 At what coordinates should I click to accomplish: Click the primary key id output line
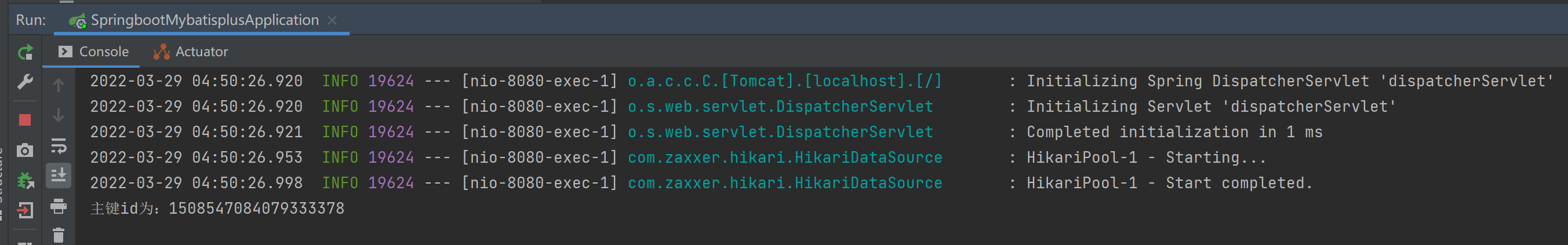point(217,209)
